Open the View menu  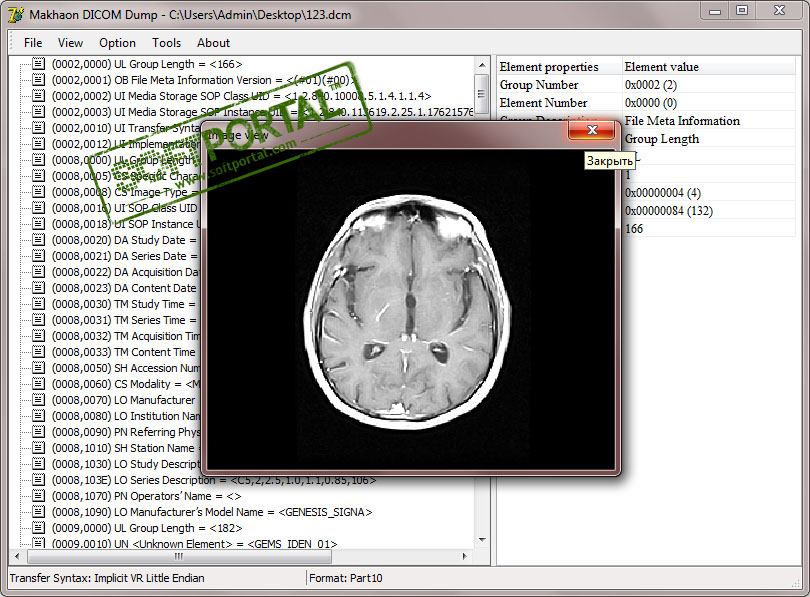point(70,43)
